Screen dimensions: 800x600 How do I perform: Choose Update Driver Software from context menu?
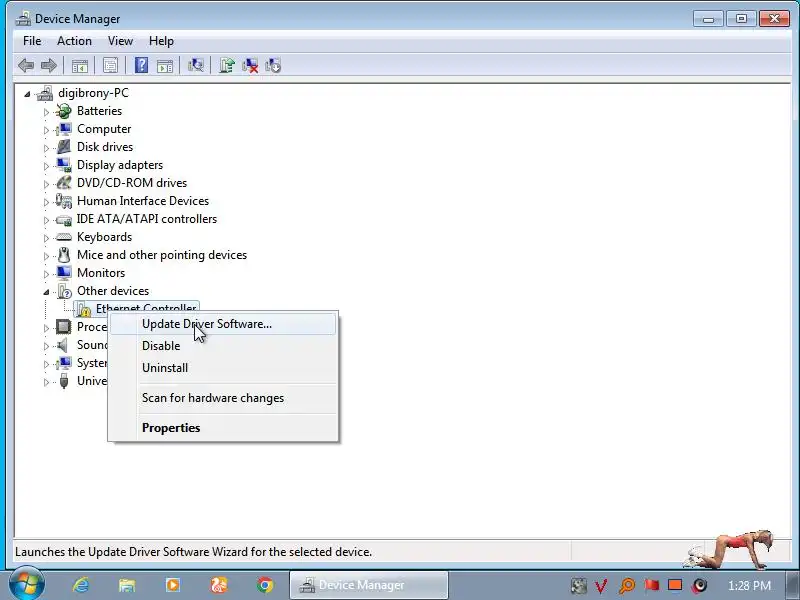click(x=223, y=324)
